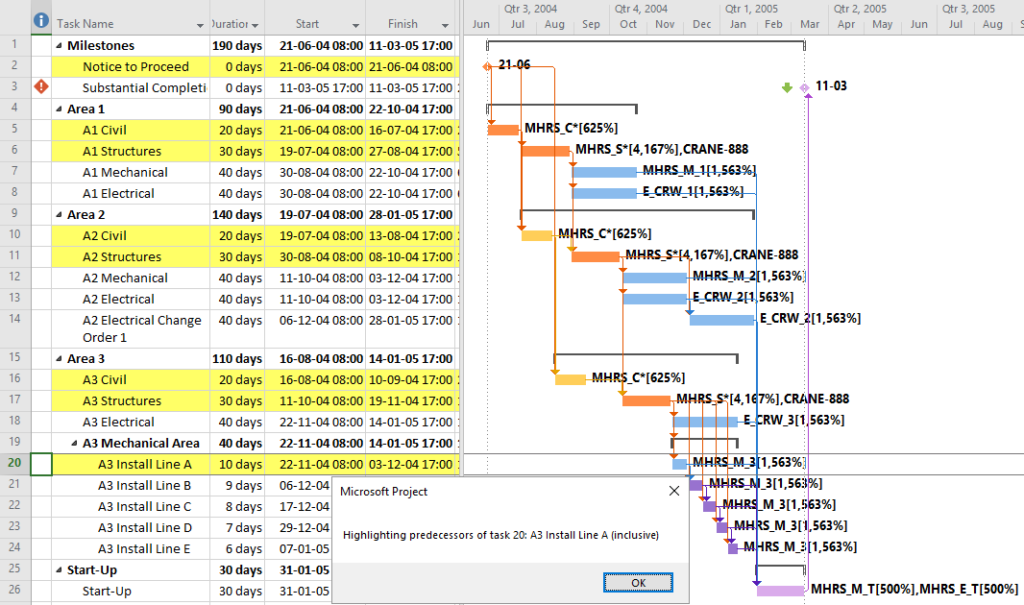Collapse the Area 2 summary group
The width and height of the screenshot is (1024, 605).
(x=59, y=213)
